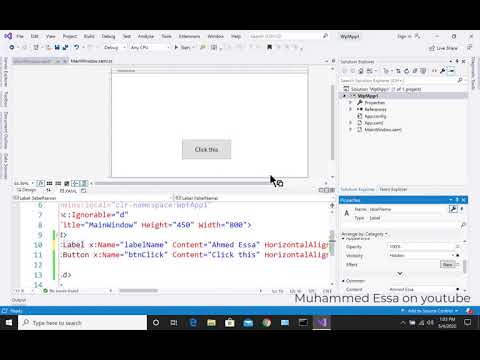Click the search icon in the Properties panel
This screenshot has width=480, height=360.
[x=462, y=226]
